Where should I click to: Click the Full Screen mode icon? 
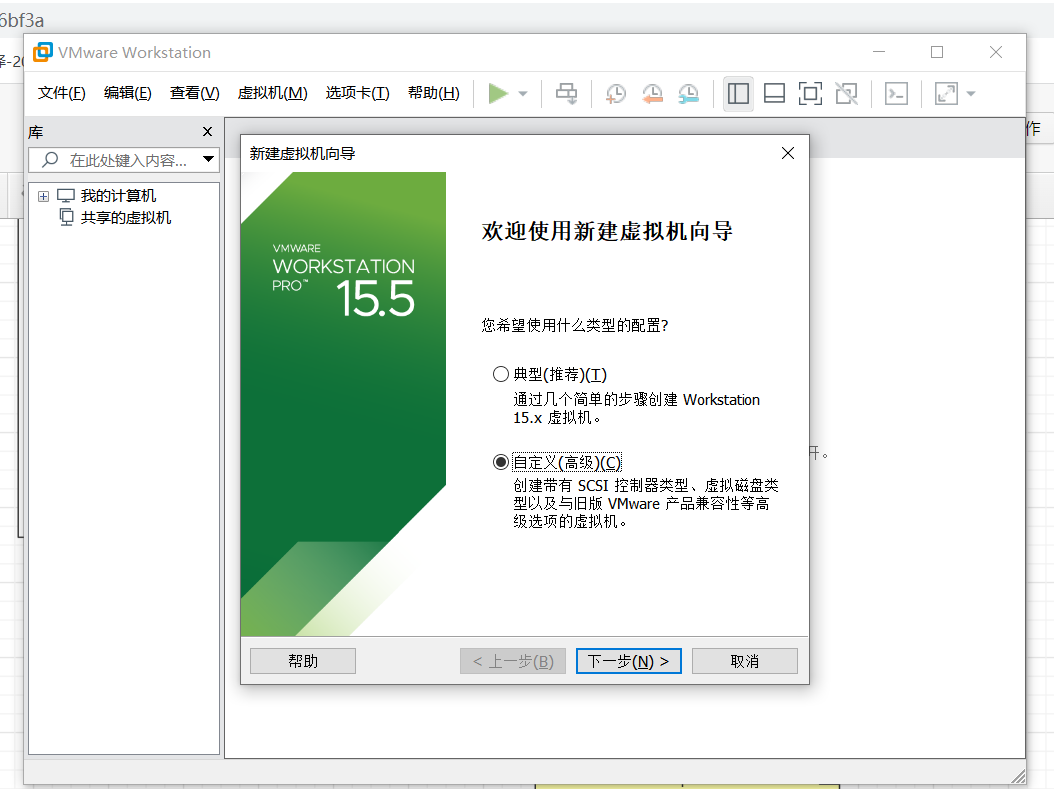pos(810,93)
